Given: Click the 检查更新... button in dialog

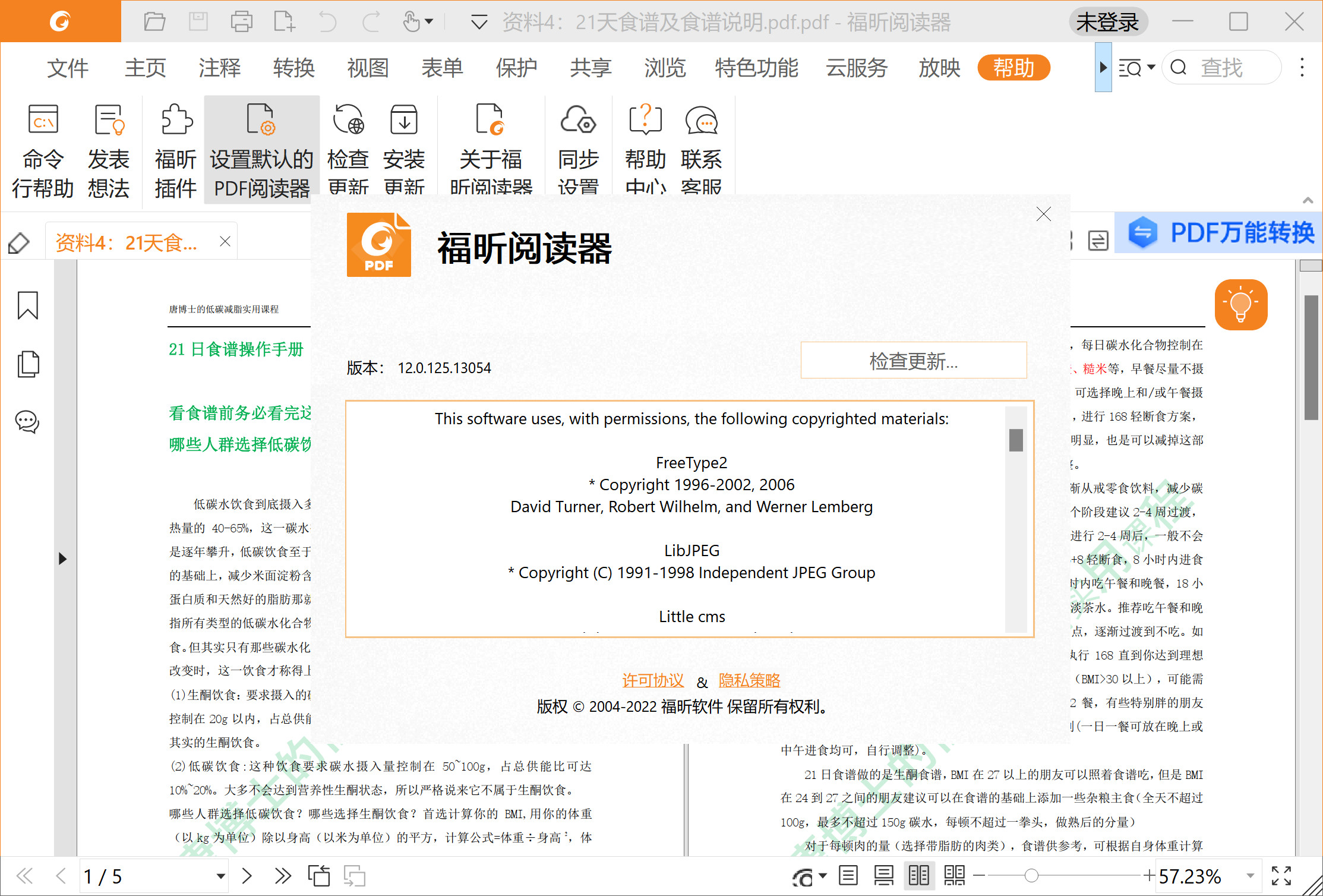Looking at the screenshot, I should coord(914,360).
